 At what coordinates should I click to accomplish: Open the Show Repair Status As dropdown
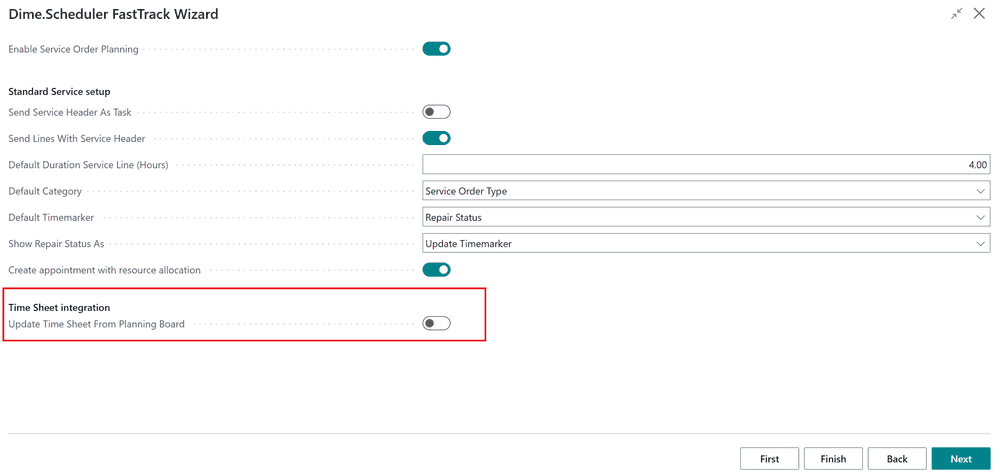pyautogui.click(x=706, y=244)
